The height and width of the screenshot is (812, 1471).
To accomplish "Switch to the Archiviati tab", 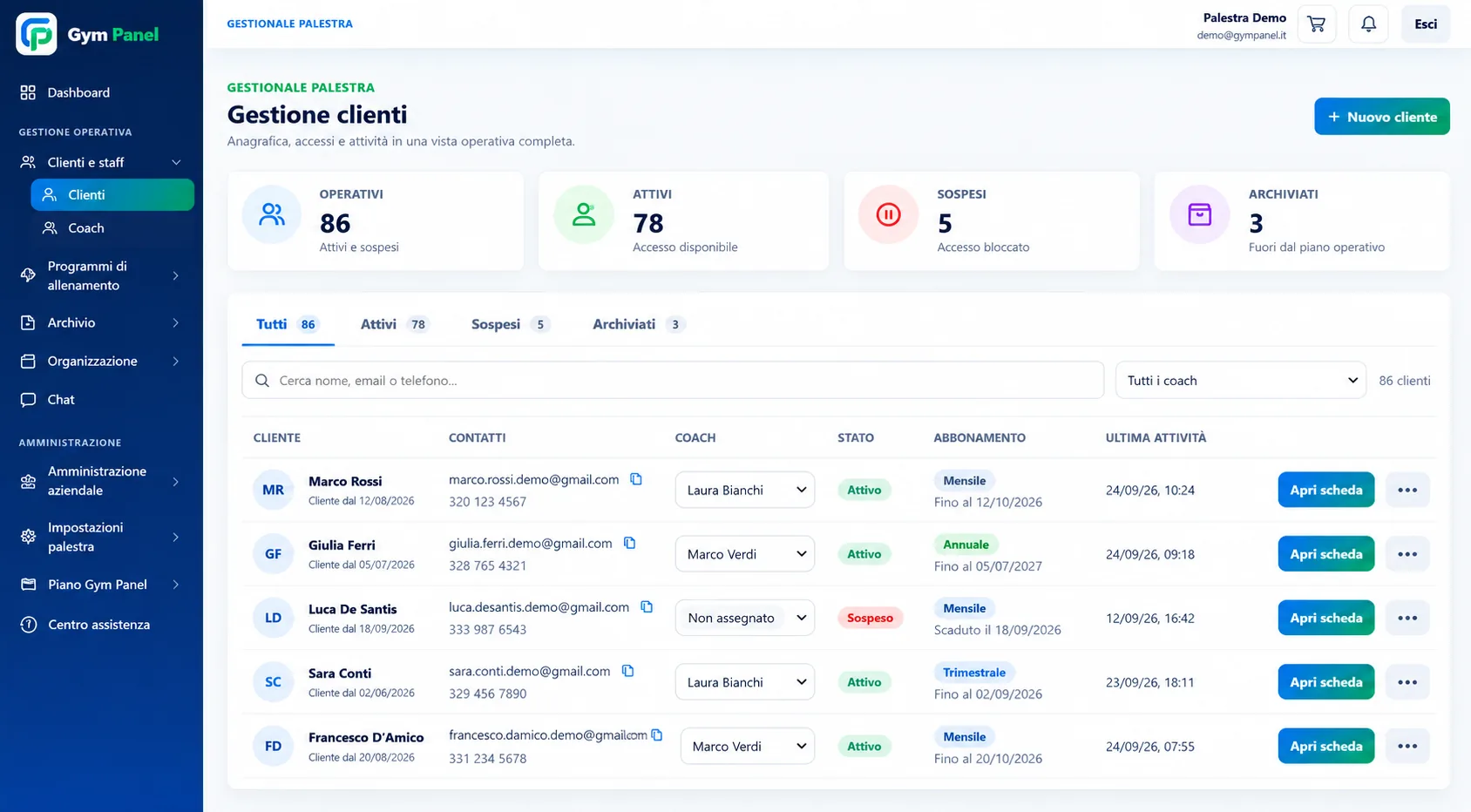I will 639,324.
